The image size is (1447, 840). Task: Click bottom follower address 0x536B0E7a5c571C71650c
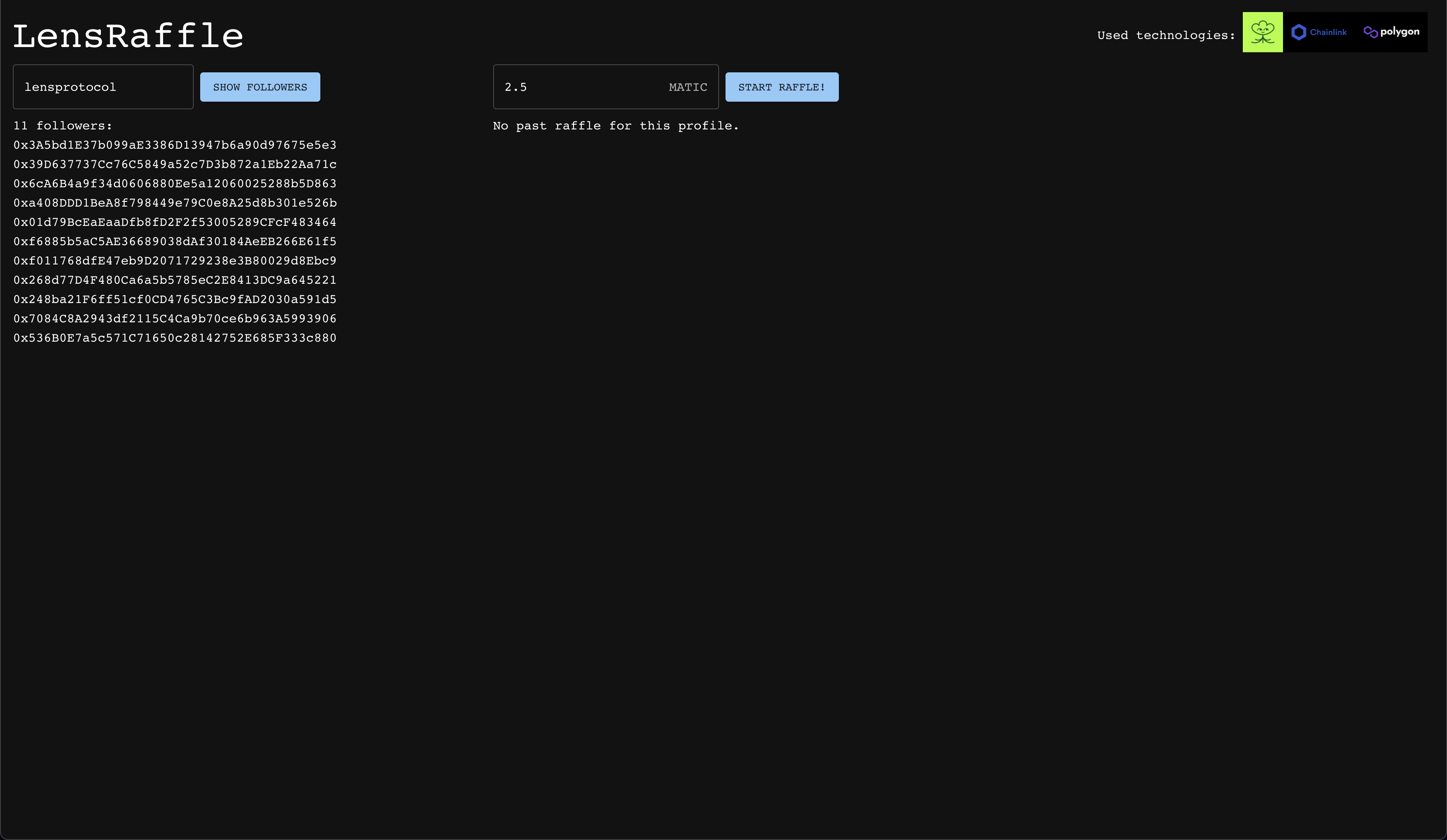tap(175, 338)
